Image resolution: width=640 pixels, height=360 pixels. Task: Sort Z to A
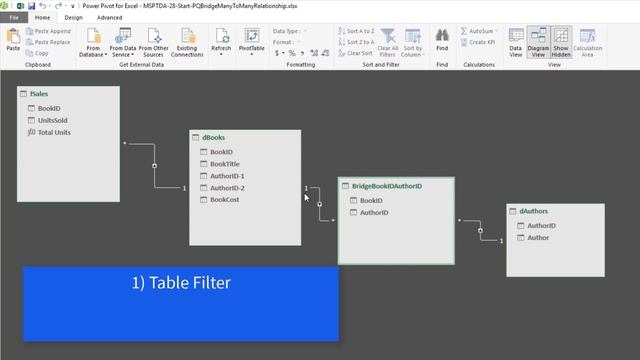(356, 42)
